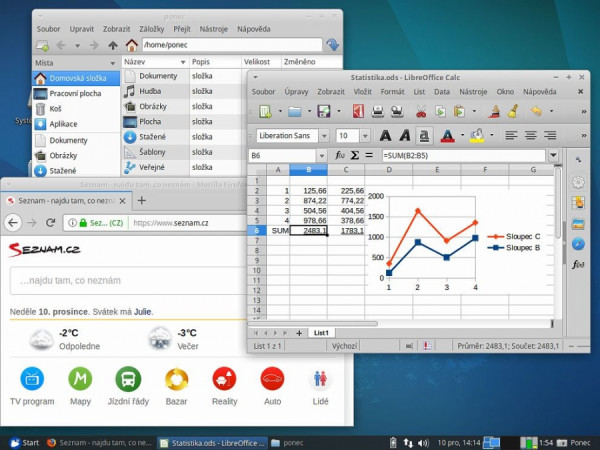Expand font name dropdown Liberation Sans
Screen dimensions: 600x450
(x=324, y=136)
